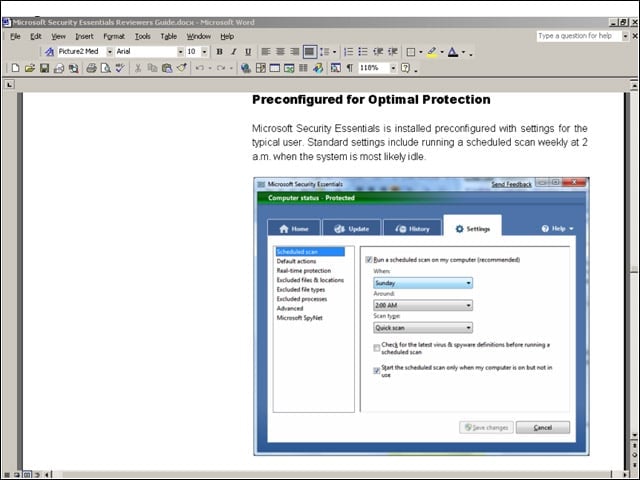The width and height of the screenshot is (640, 480).
Task: Create a new blank document
Action: click(x=15, y=68)
